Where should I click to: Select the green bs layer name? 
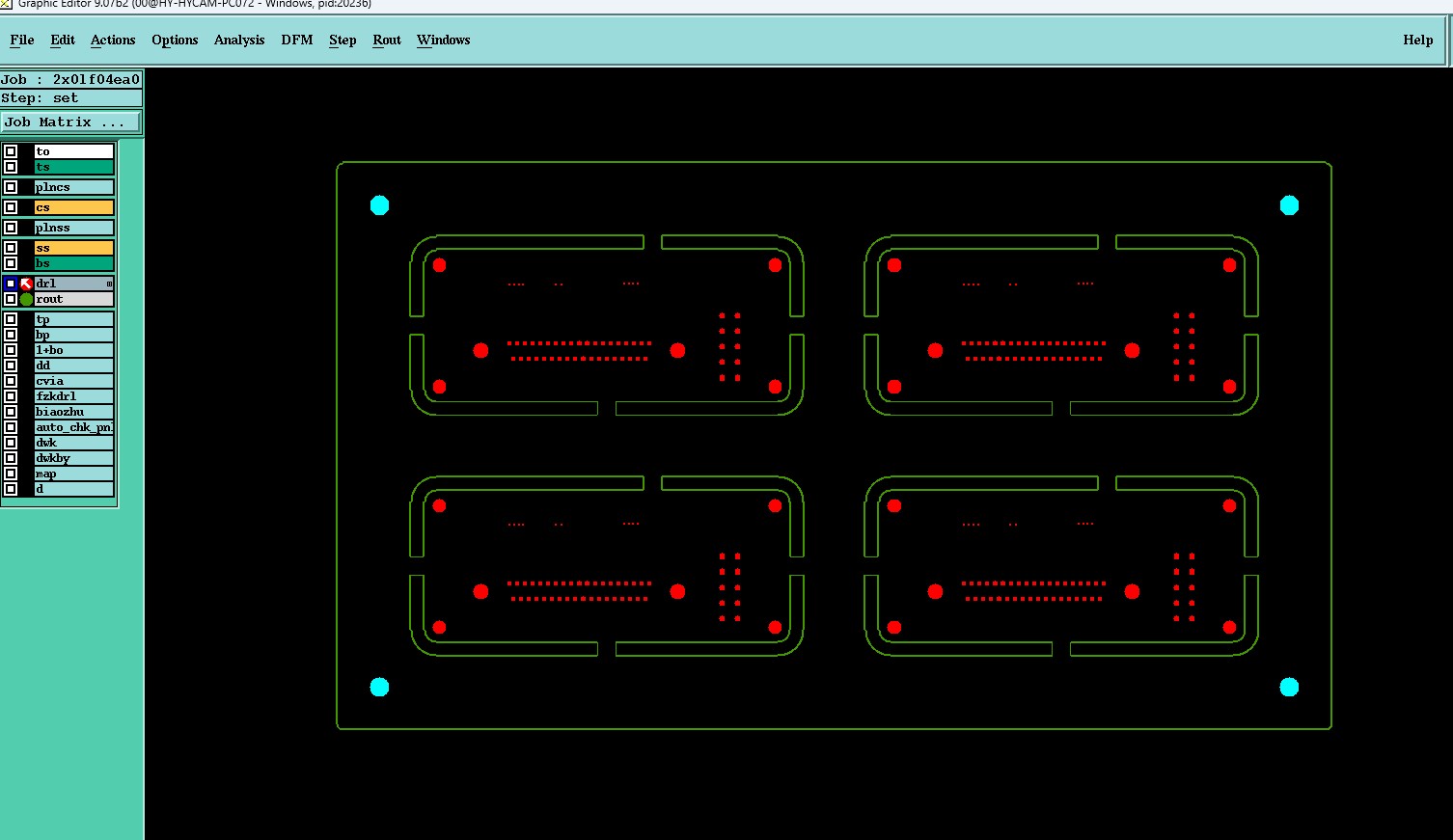pyautogui.click(x=74, y=263)
